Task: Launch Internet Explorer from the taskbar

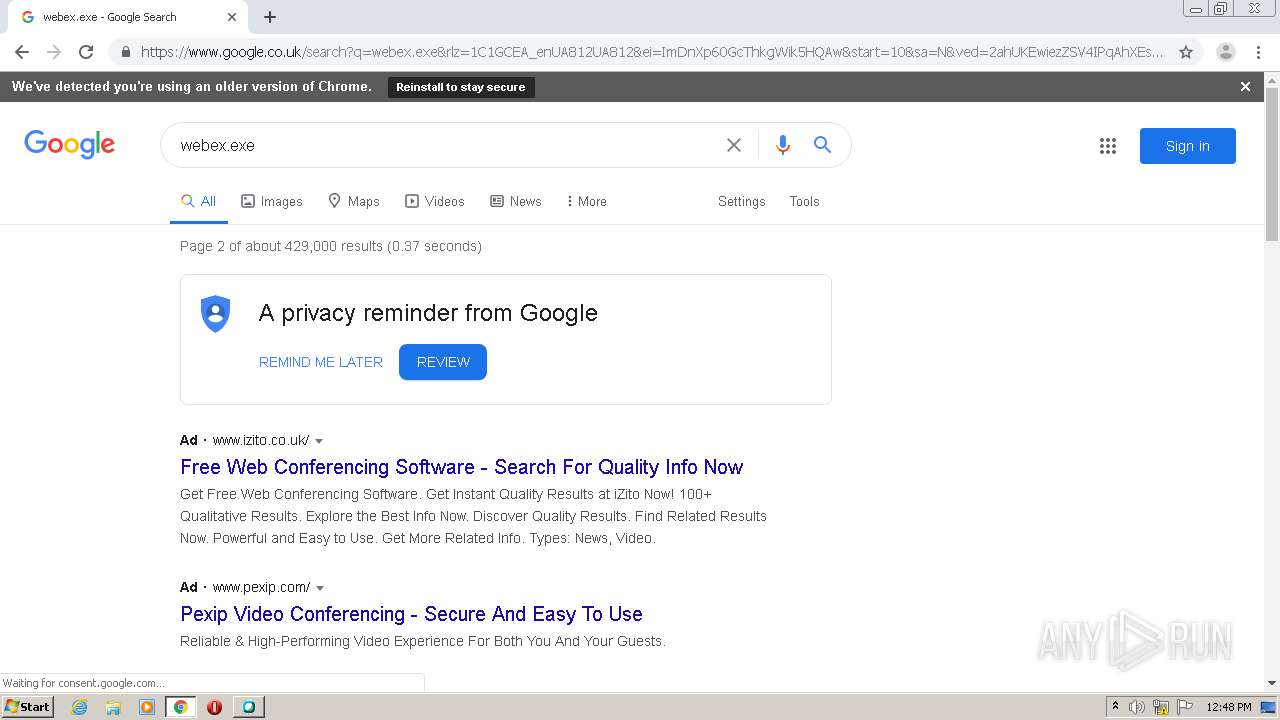Action: click(x=80, y=707)
